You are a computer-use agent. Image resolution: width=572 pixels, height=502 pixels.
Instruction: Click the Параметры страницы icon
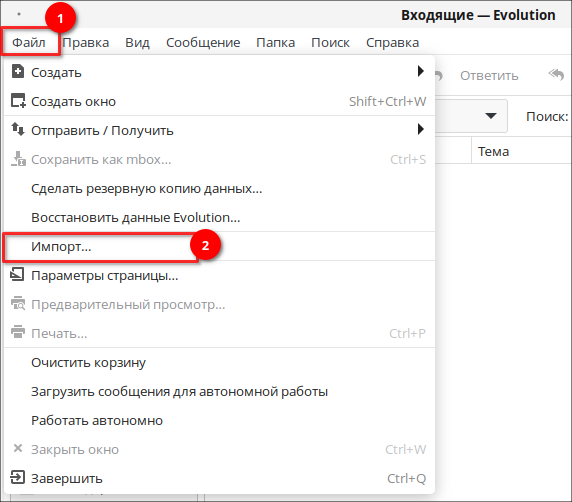click(17, 274)
